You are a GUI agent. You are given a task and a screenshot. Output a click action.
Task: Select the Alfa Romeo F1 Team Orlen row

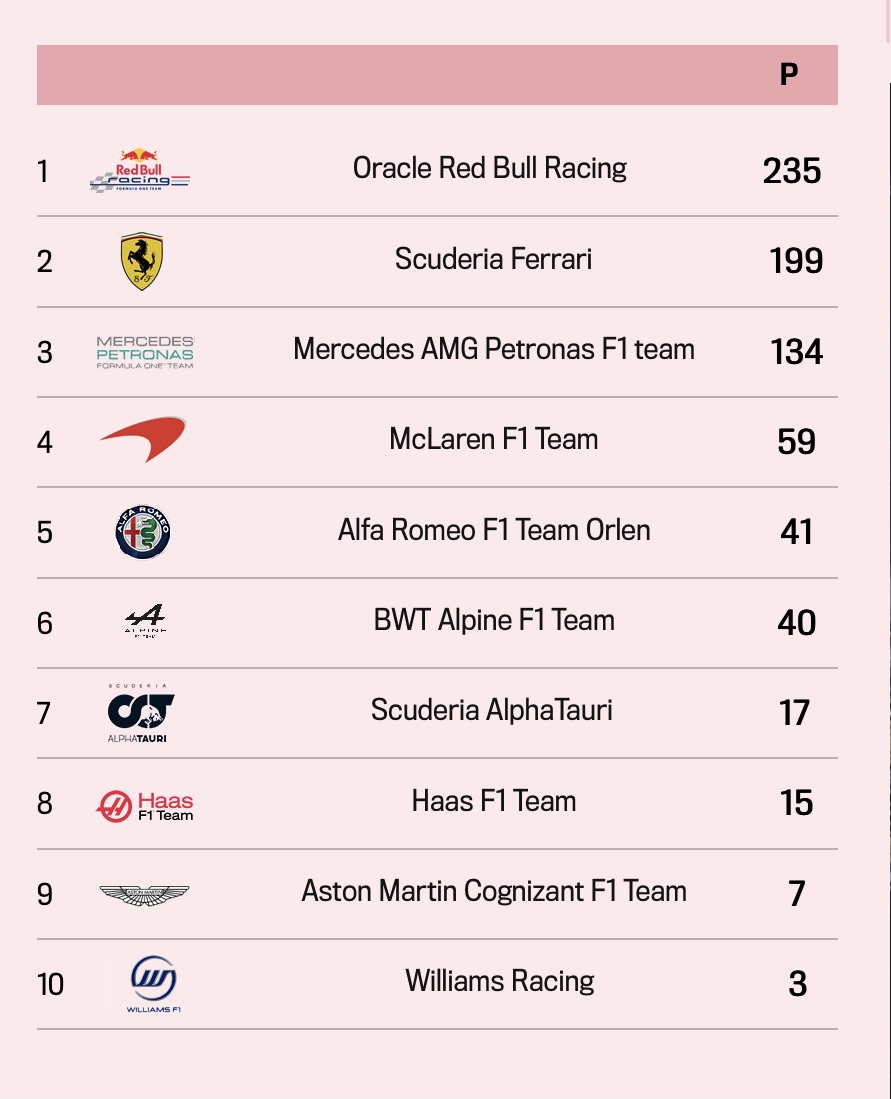(x=437, y=533)
